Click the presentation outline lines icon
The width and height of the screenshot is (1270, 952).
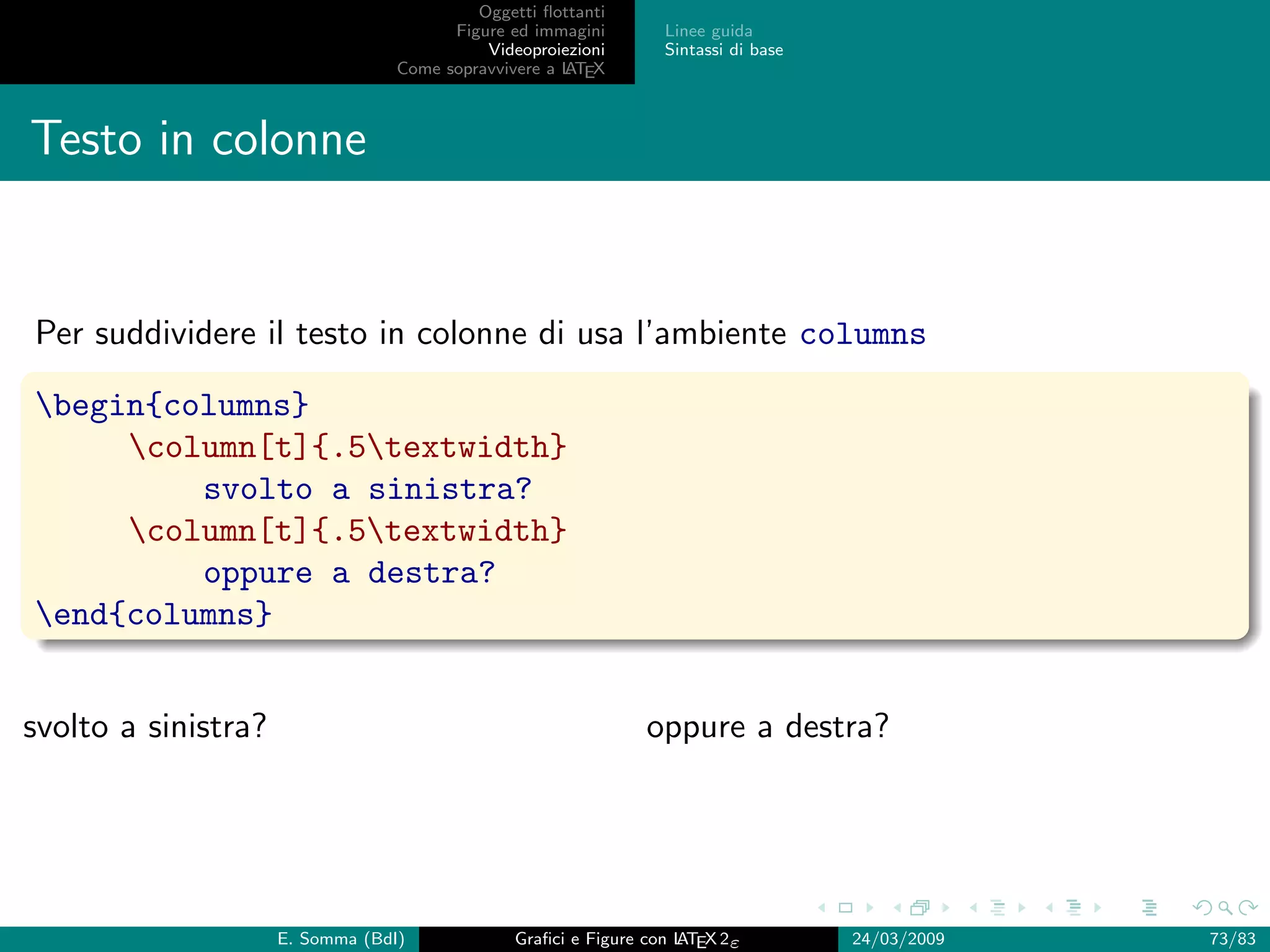(x=1150, y=908)
